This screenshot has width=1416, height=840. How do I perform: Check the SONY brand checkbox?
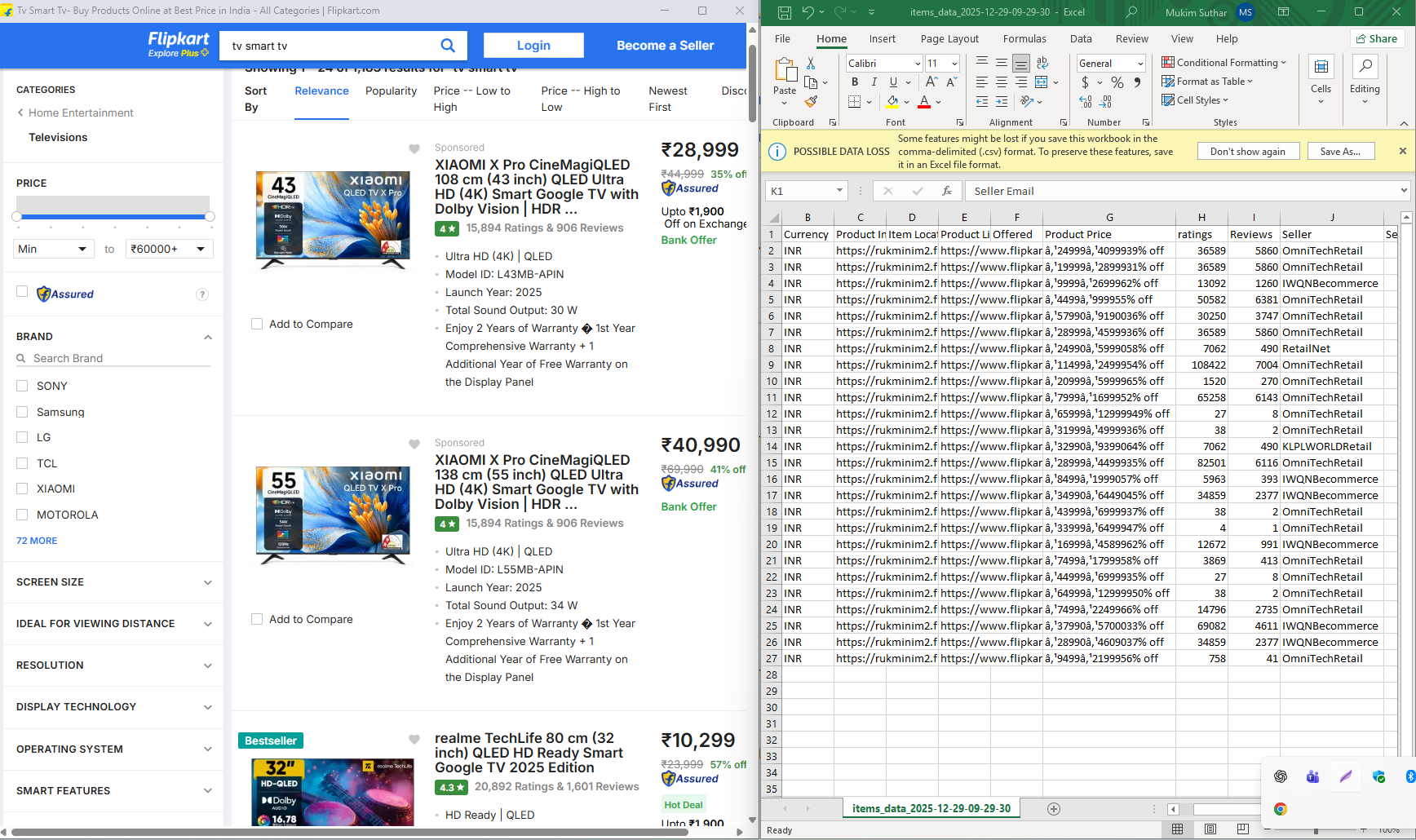coord(22,386)
